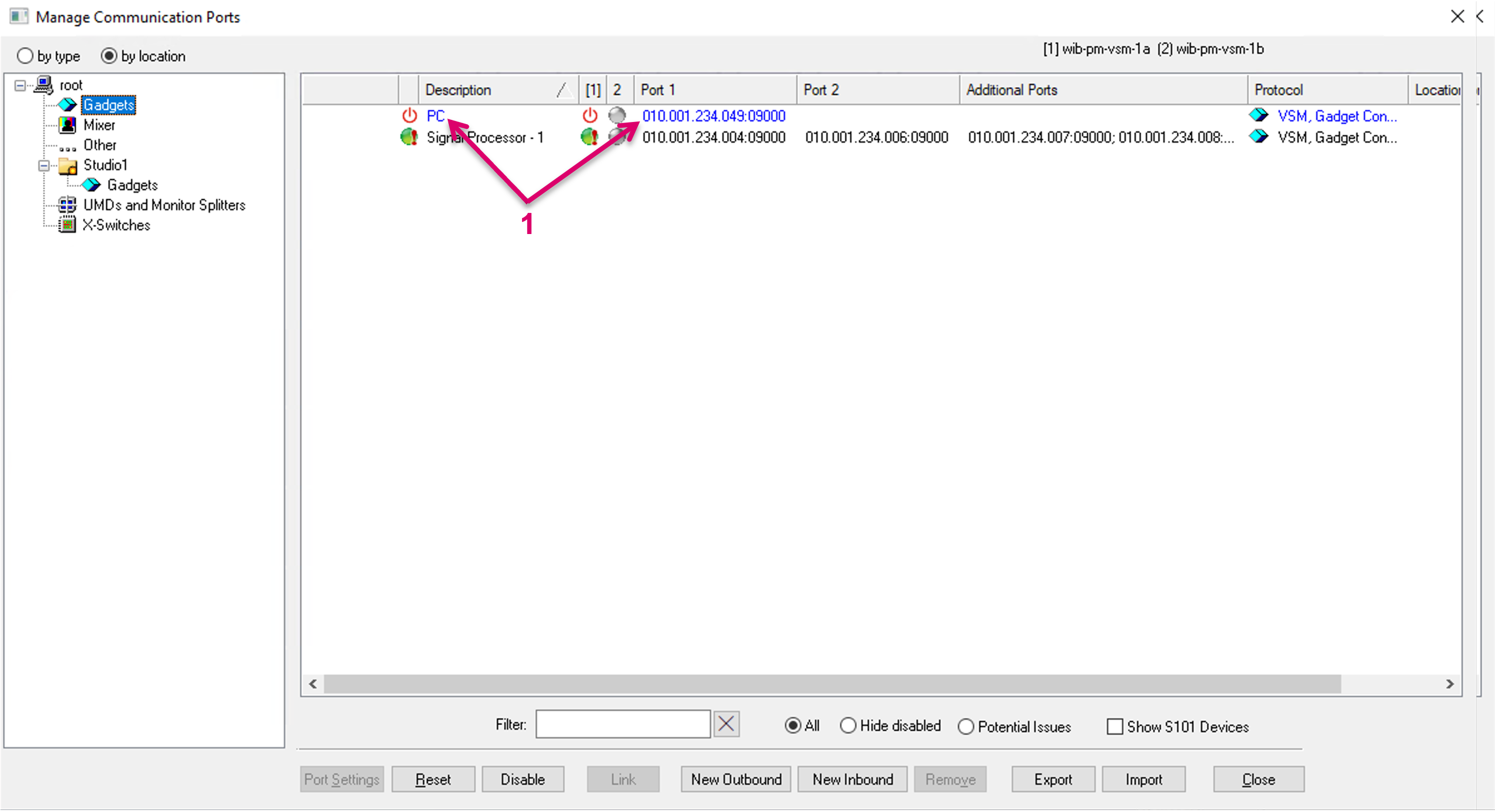The image size is (1495, 812).
Task: Click the New Outbound button
Action: click(736, 779)
